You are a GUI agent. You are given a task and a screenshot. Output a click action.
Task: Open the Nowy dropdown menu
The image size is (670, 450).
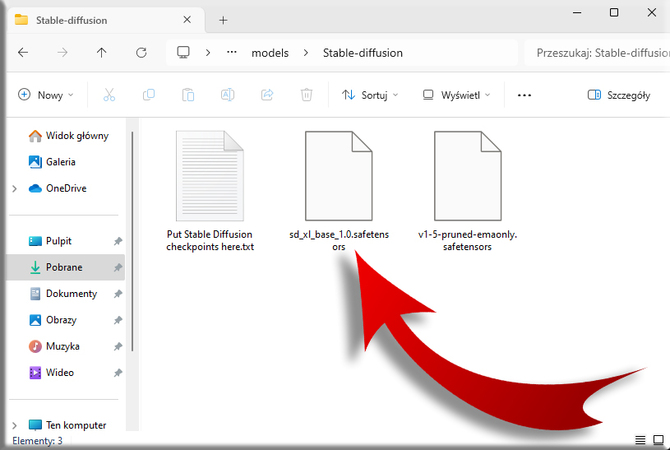click(46, 95)
